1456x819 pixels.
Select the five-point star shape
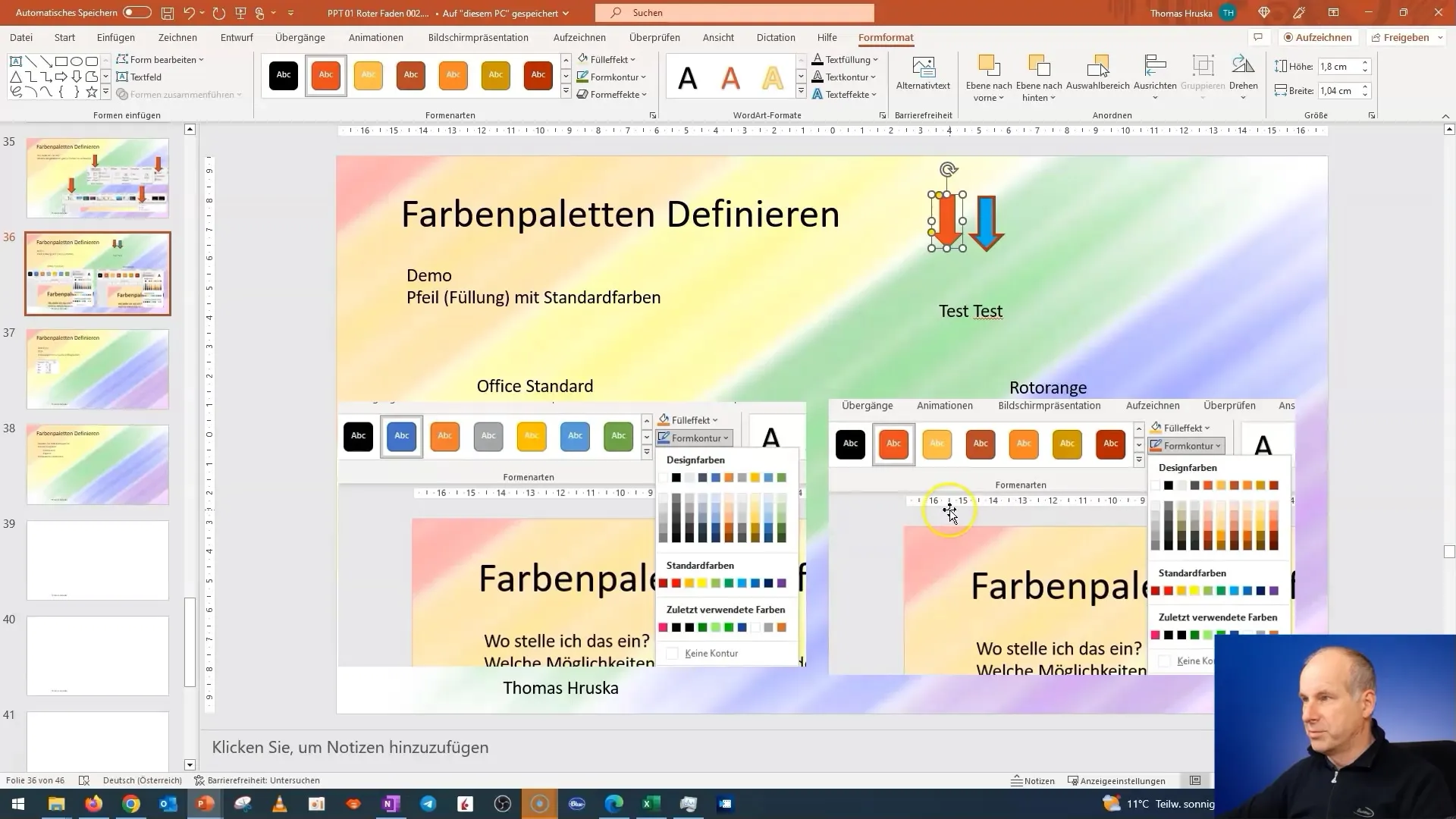(x=92, y=92)
